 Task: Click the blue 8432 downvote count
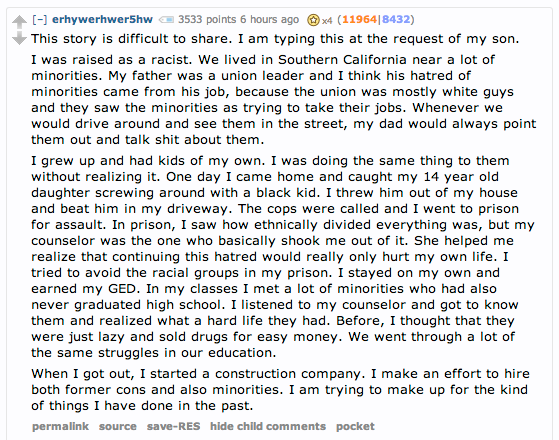point(396,19)
